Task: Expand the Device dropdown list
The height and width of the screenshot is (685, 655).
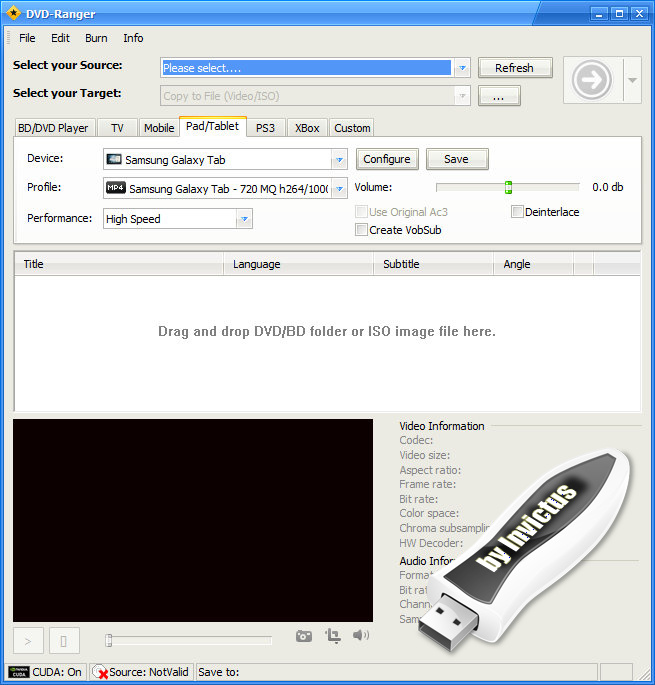Action: [339, 159]
